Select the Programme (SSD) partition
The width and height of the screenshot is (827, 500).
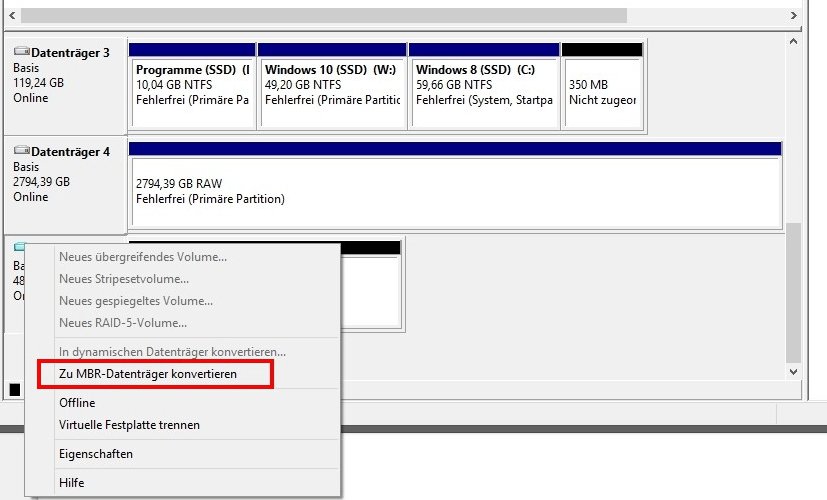(192, 86)
